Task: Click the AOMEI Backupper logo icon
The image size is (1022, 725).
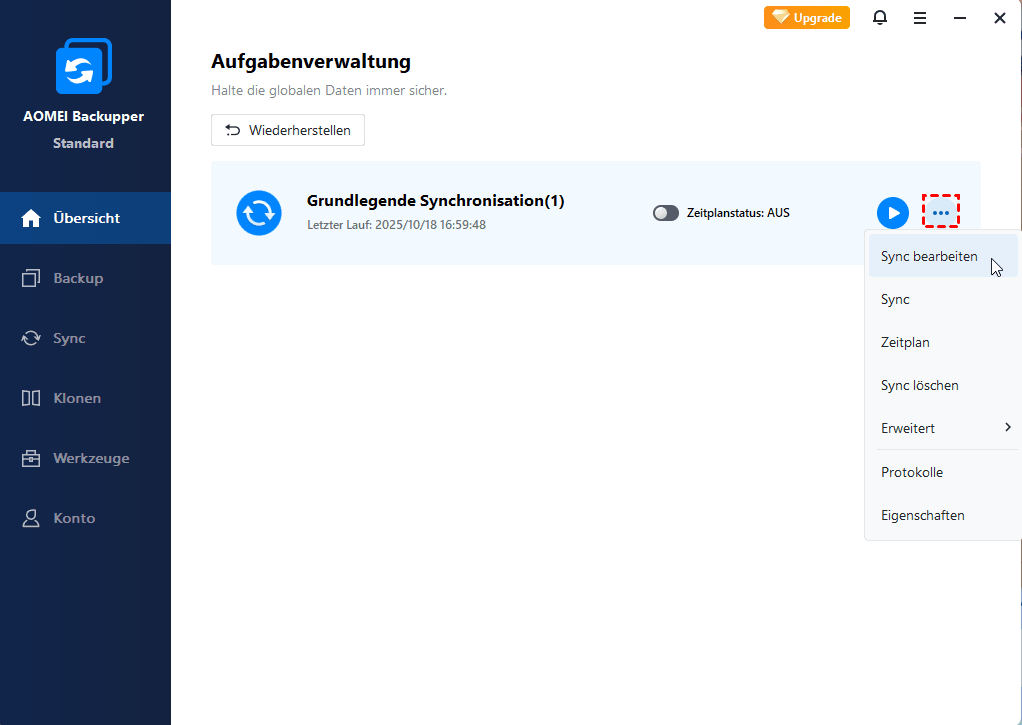Action: coord(84,66)
